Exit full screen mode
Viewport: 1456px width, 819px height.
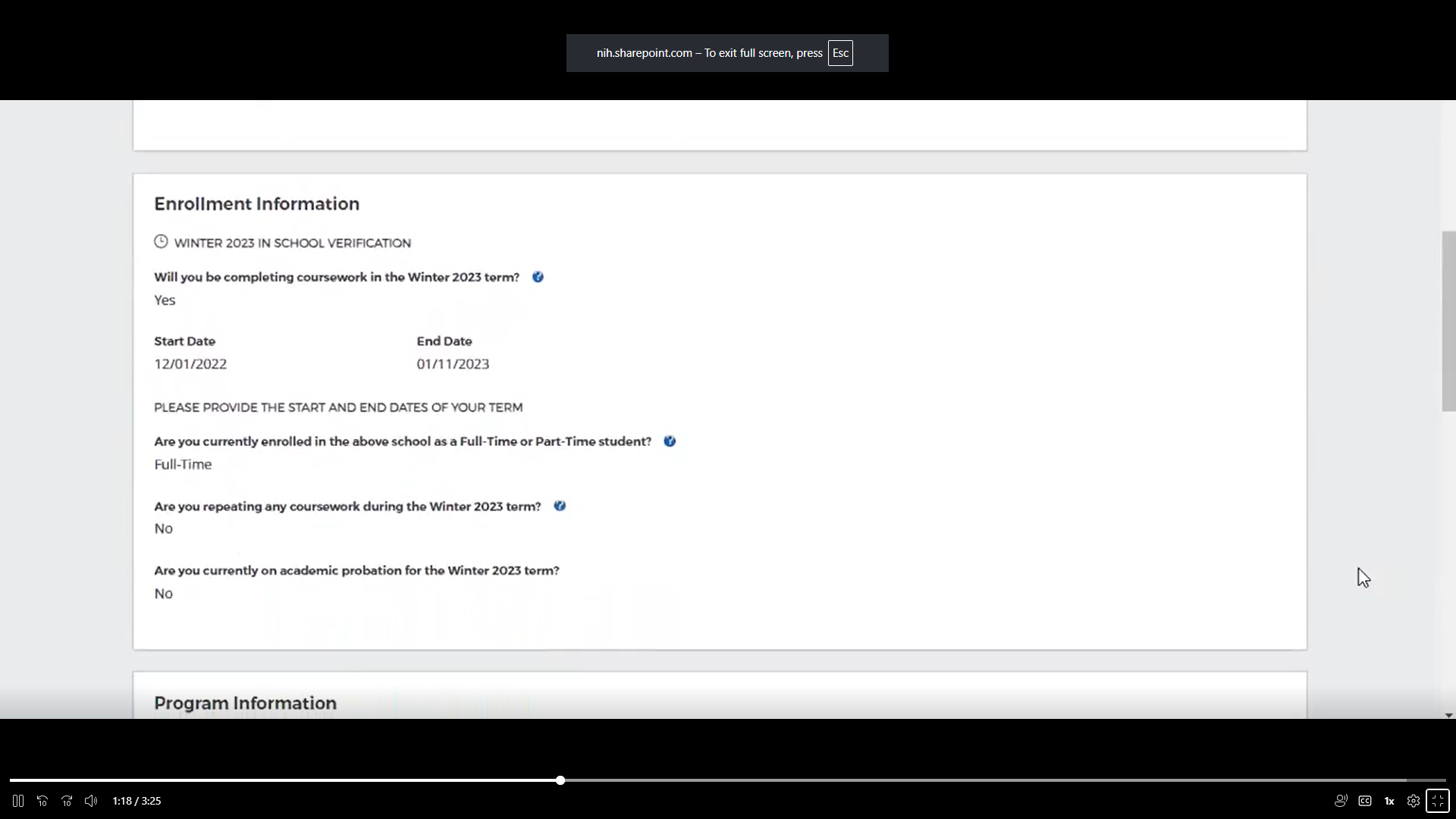coord(1438,801)
